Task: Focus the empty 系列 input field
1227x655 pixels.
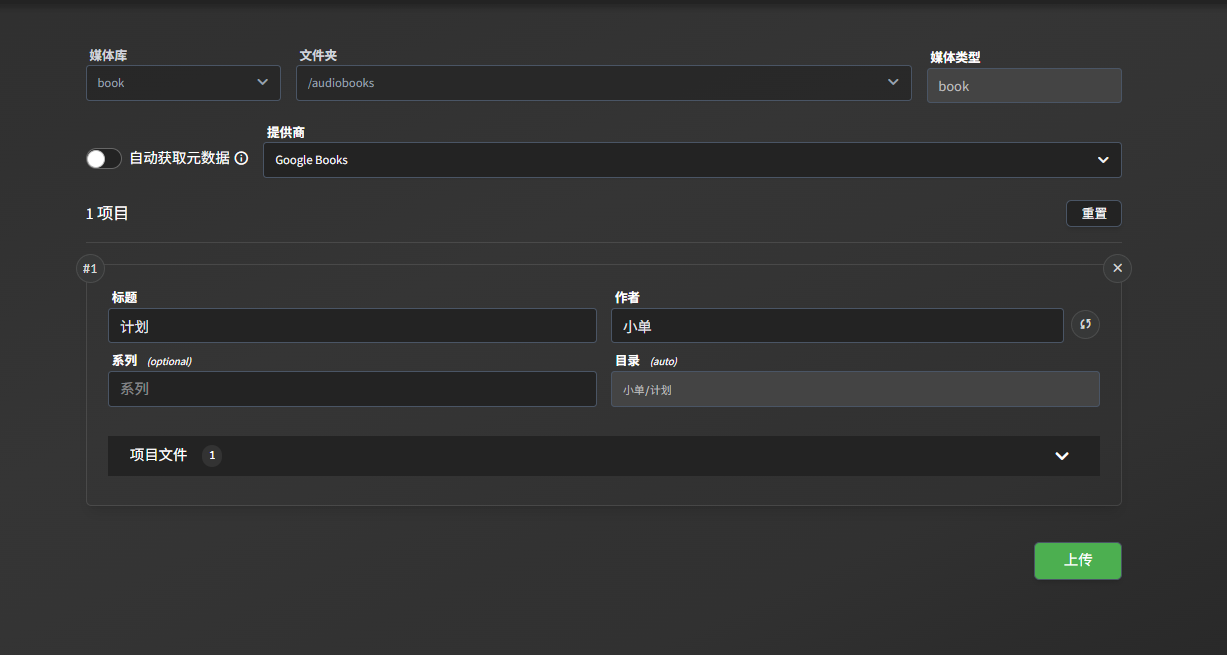Action: click(x=352, y=389)
